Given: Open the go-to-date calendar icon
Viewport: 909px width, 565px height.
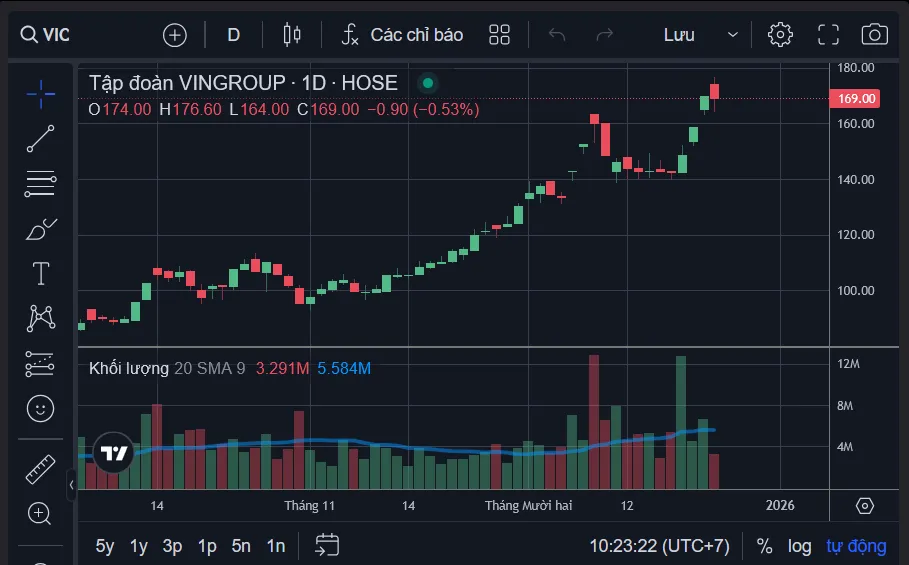Looking at the screenshot, I should pyautogui.click(x=327, y=545).
